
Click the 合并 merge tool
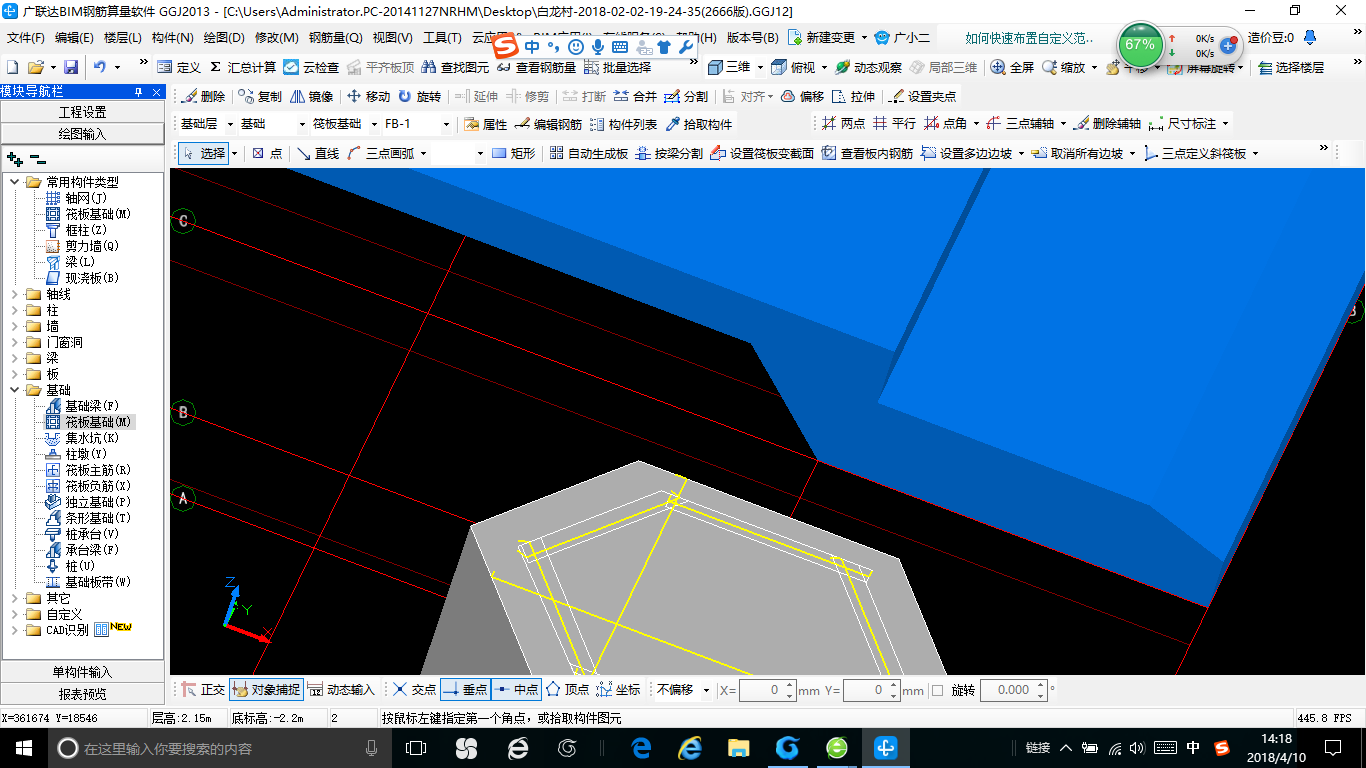(x=635, y=97)
